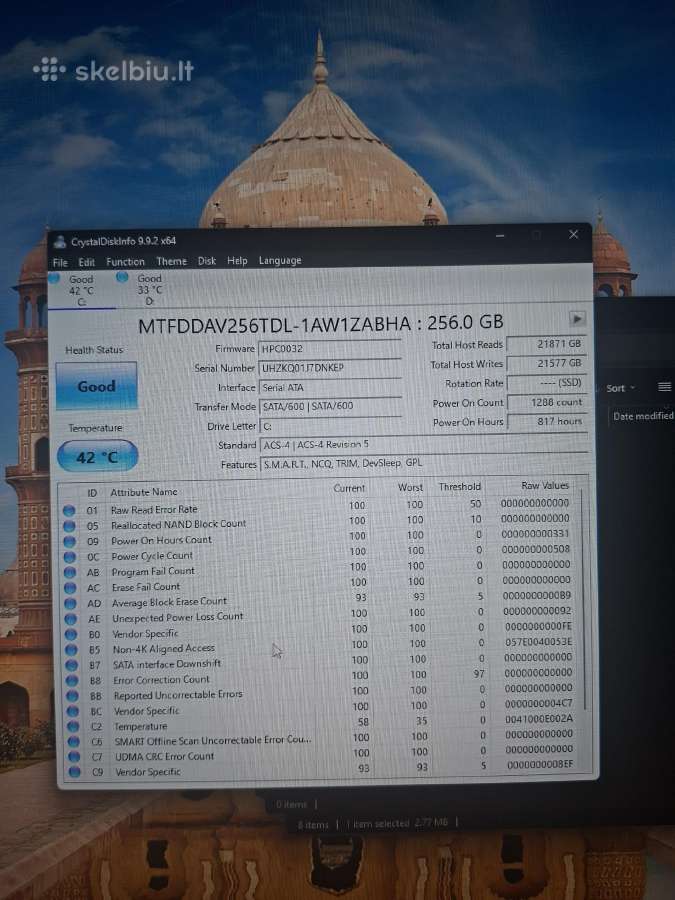Open the Disk menu
The height and width of the screenshot is (900, 675).
(207, 261)
